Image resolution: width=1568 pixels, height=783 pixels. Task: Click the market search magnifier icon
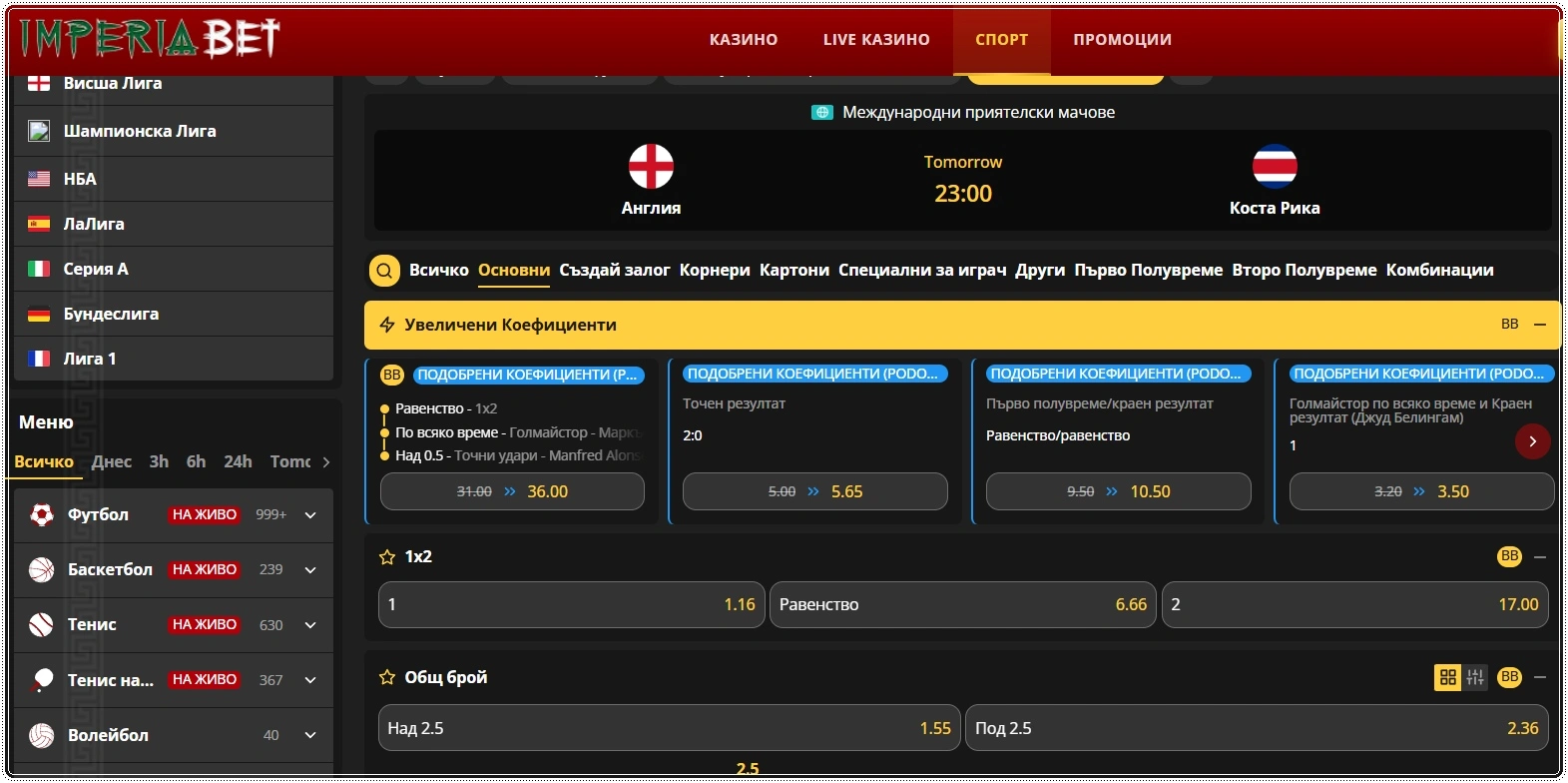[384, 271]
